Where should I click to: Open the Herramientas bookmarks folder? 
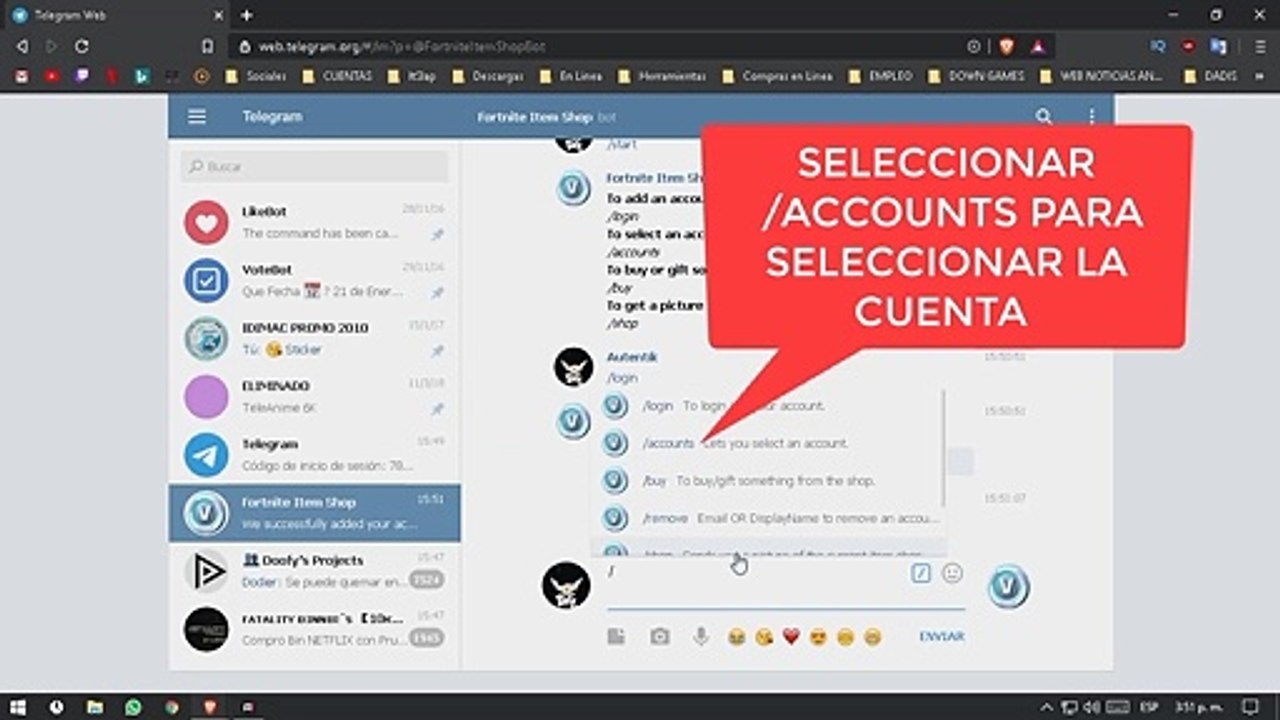(662, 76)
